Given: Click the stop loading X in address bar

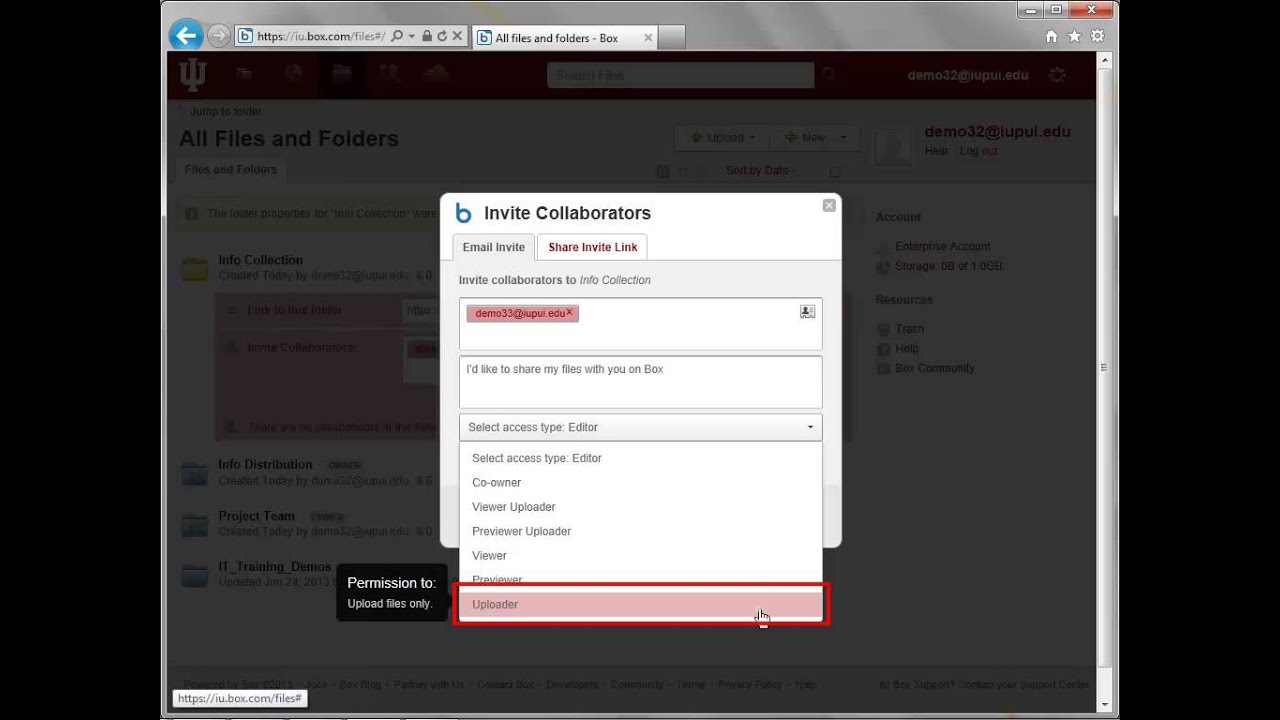Looking at the screenshot, I should pyautogui.click(x=457, y=36).
